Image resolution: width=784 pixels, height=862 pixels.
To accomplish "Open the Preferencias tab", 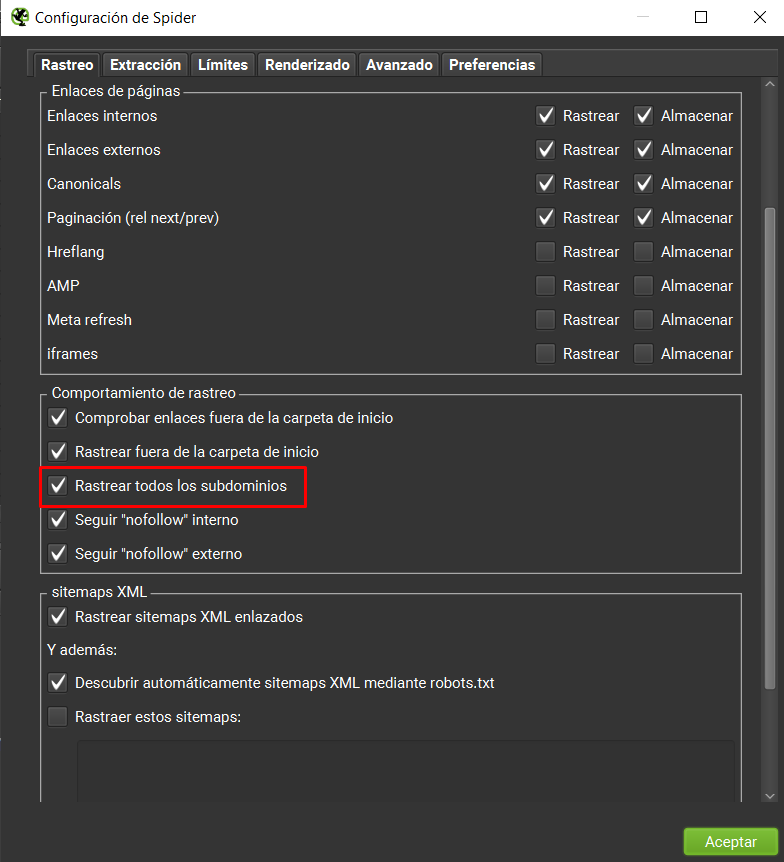I will pos(491,63).
